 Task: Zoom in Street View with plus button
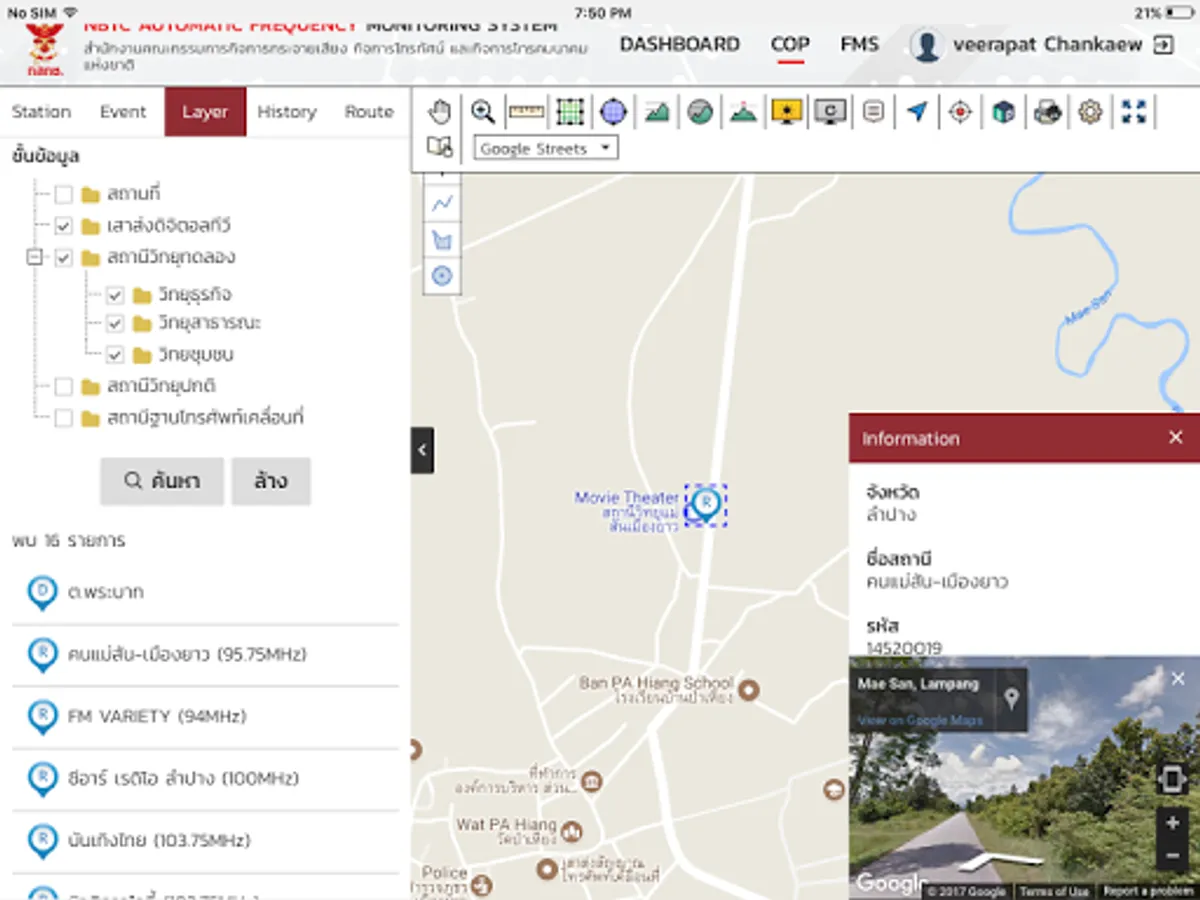(x=1172, y=824)
